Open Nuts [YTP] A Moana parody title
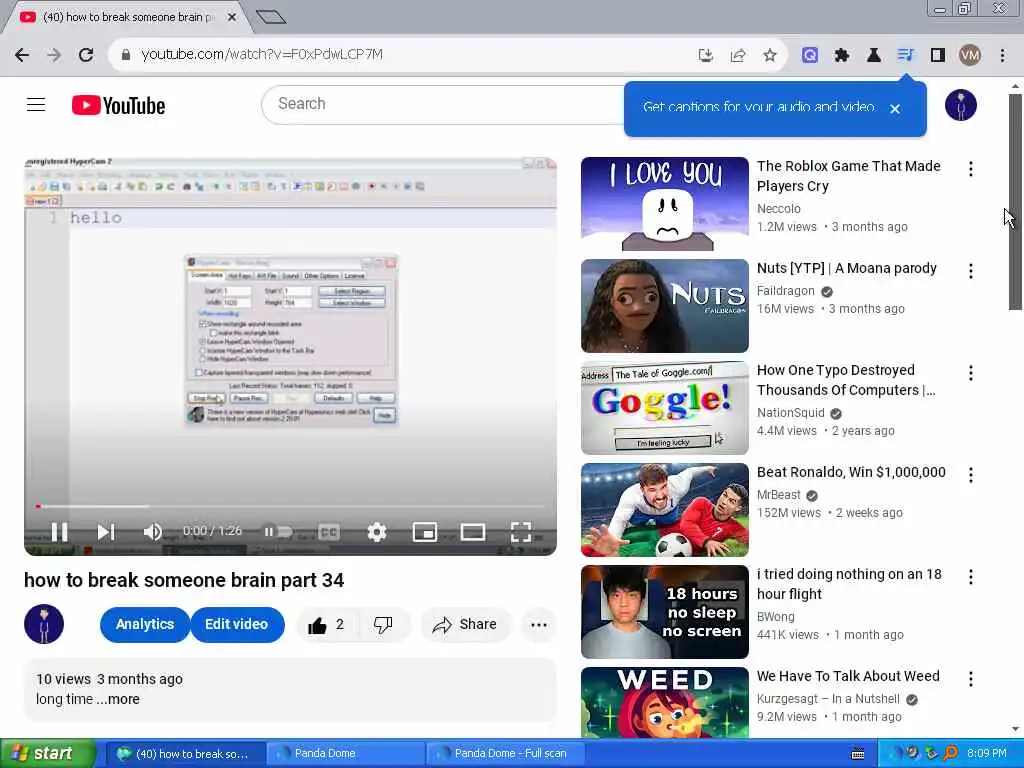Image resolution: width=1024 pixels, height=768 pixels. tap(847, 268)
